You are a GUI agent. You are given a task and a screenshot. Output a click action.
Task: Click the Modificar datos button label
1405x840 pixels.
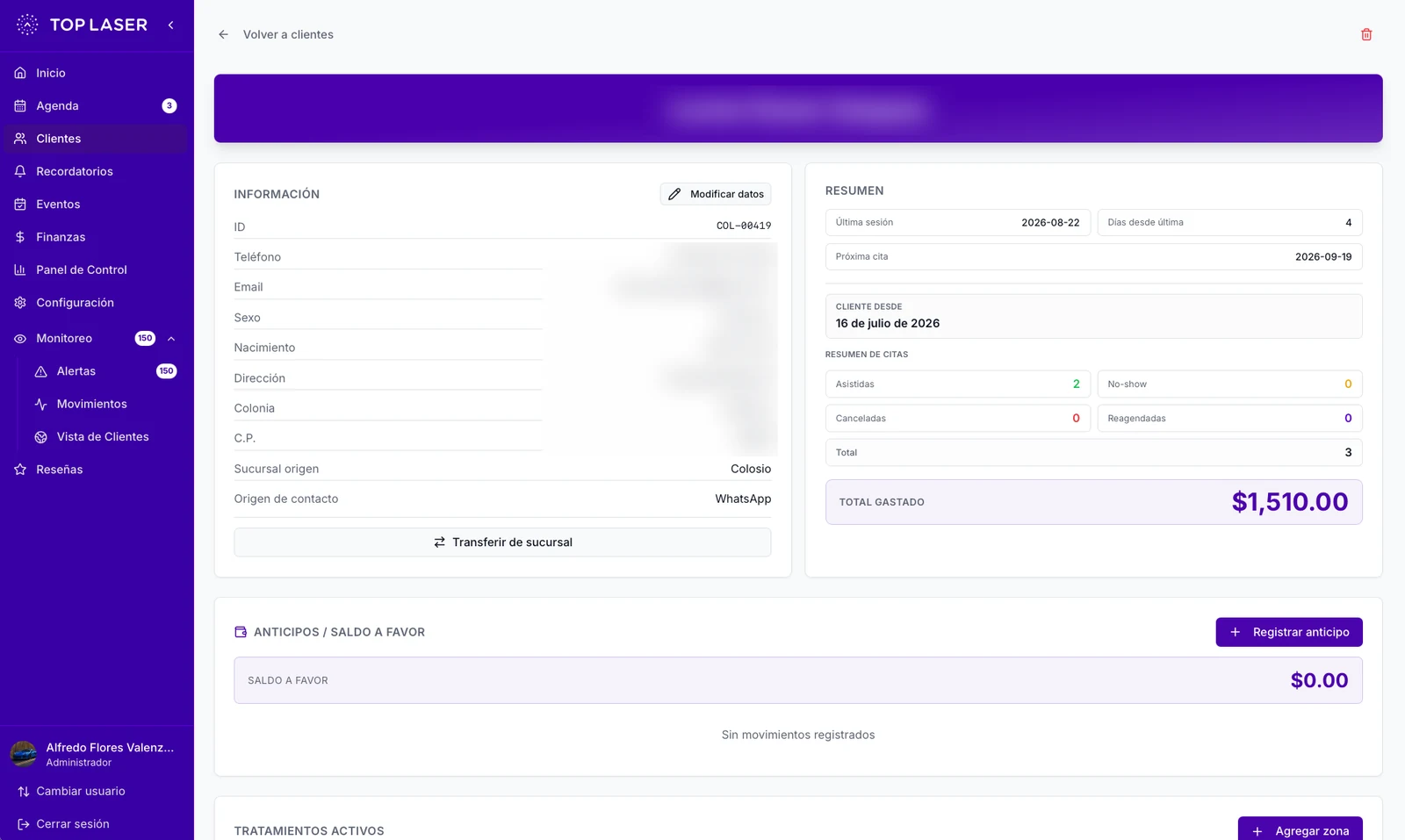click(727, 194)
